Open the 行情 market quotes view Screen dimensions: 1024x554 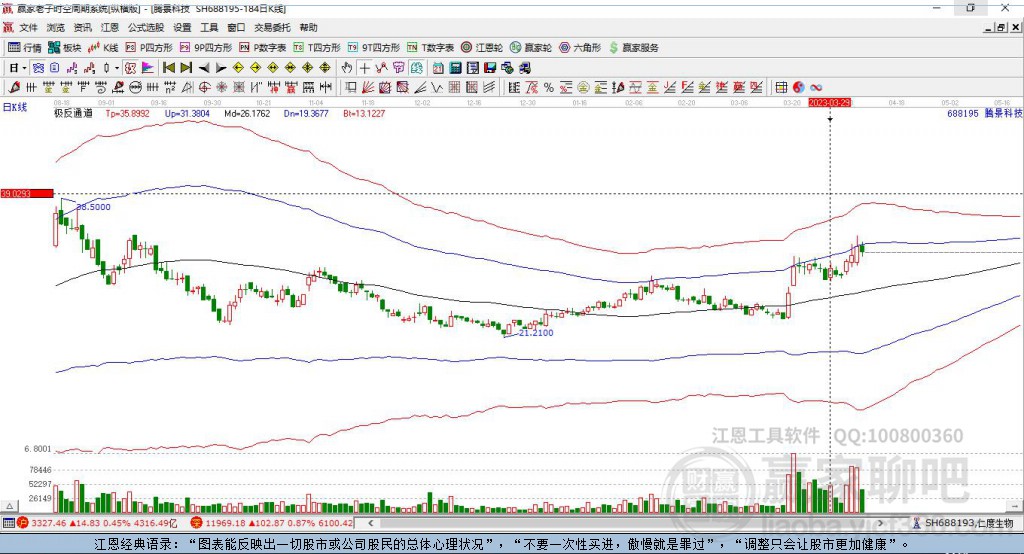tap(25, 48)
